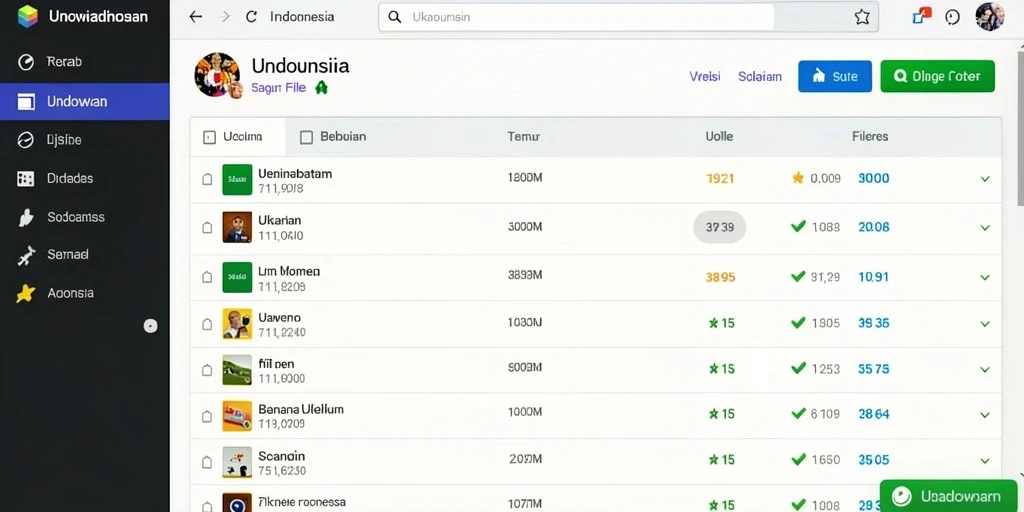Click the sidebar round collapse handle
1024x512 pixels.
tap(151, 326)
